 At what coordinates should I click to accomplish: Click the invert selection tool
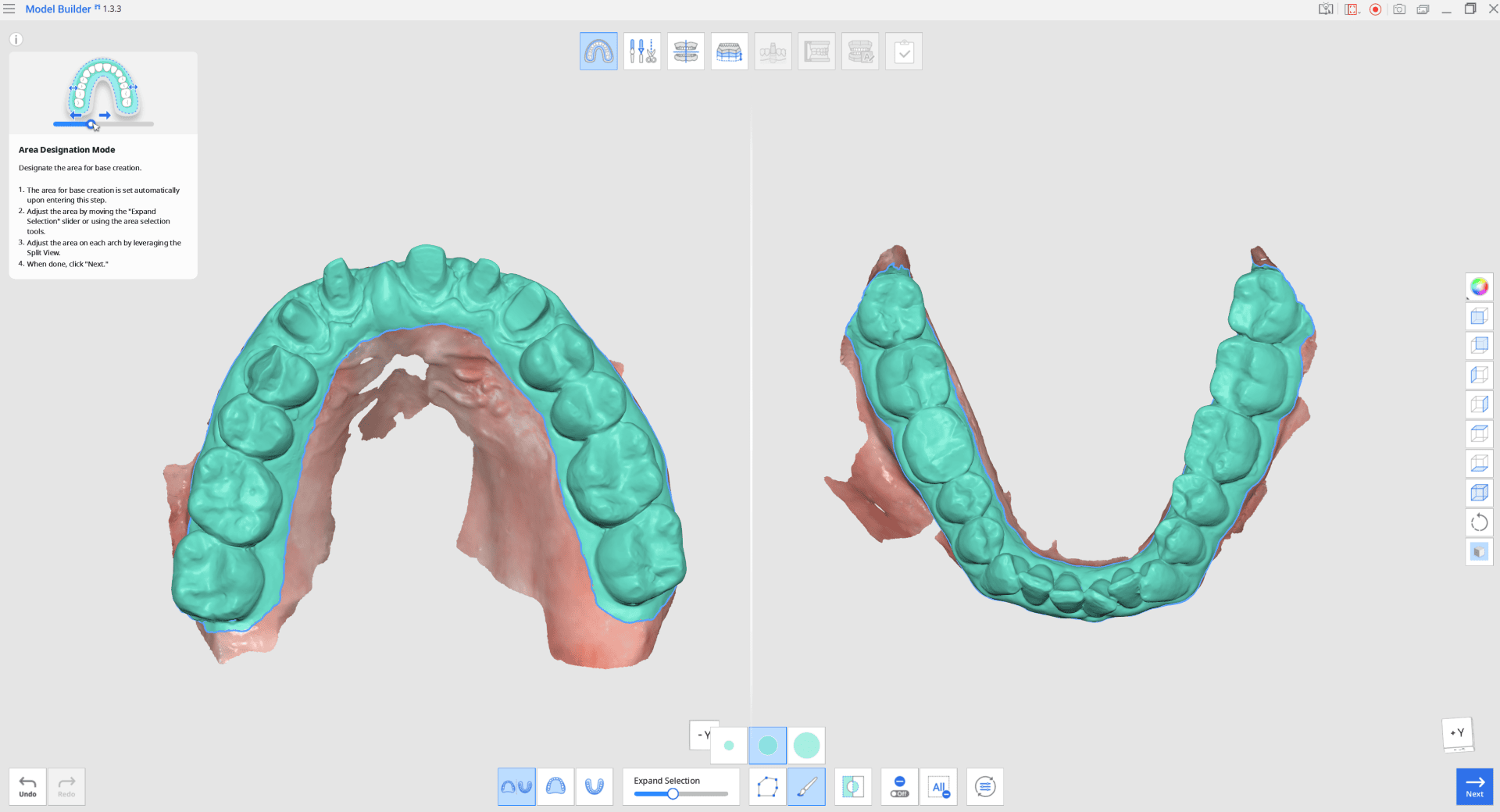pos(852,787)
